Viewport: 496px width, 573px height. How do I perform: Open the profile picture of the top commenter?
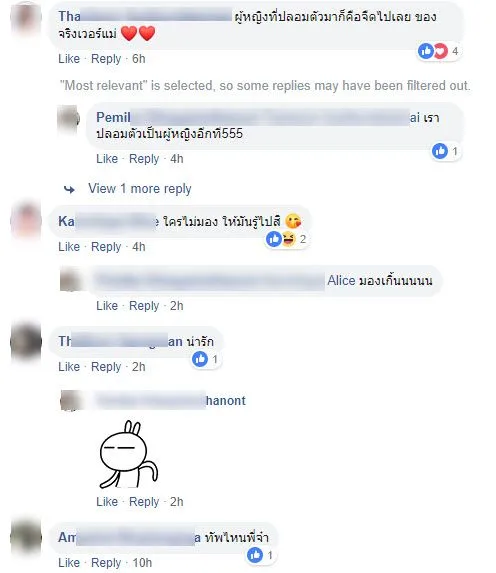tap(26, 18)
